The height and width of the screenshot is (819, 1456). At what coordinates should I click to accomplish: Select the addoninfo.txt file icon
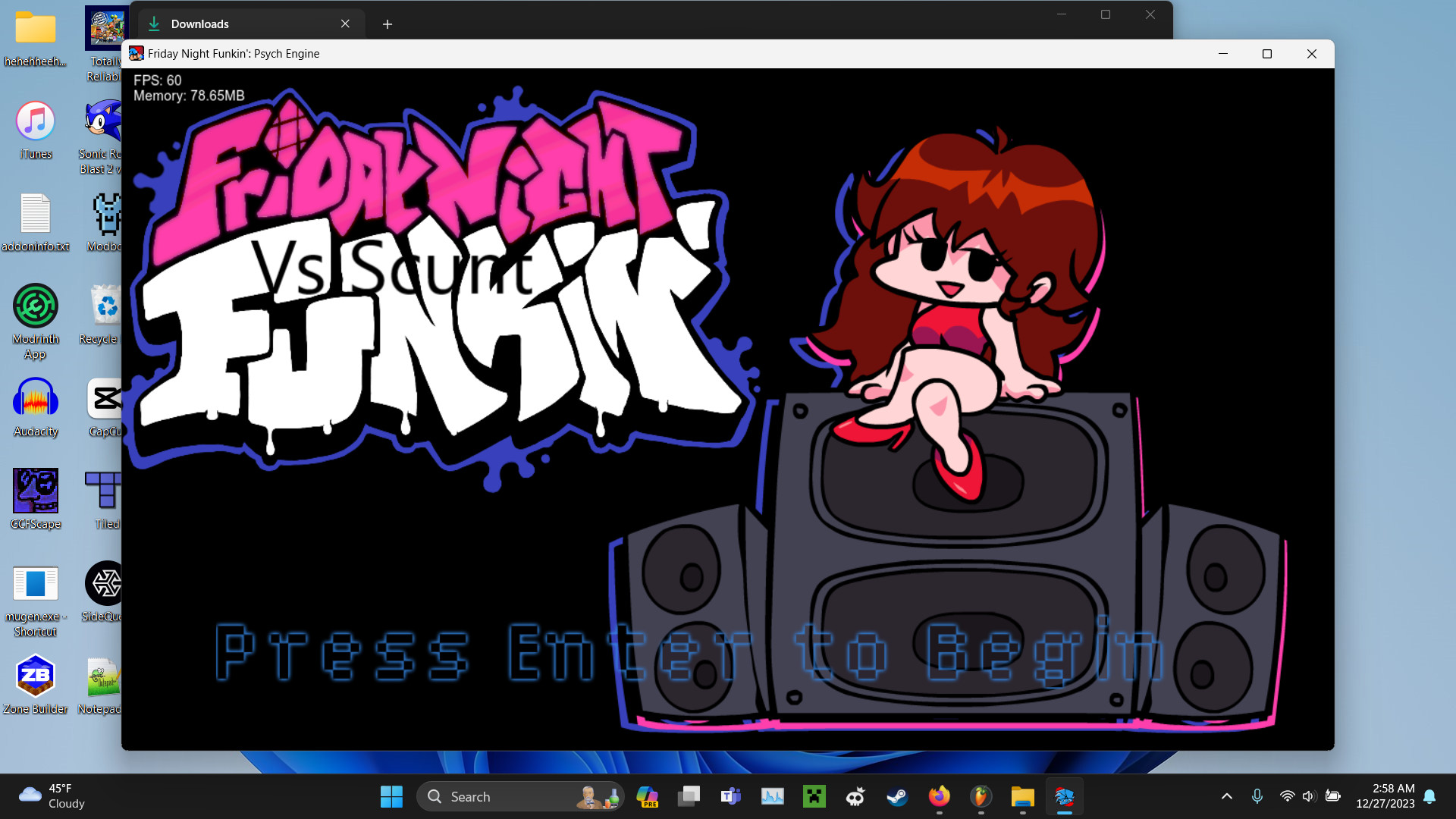coord(35,222)
